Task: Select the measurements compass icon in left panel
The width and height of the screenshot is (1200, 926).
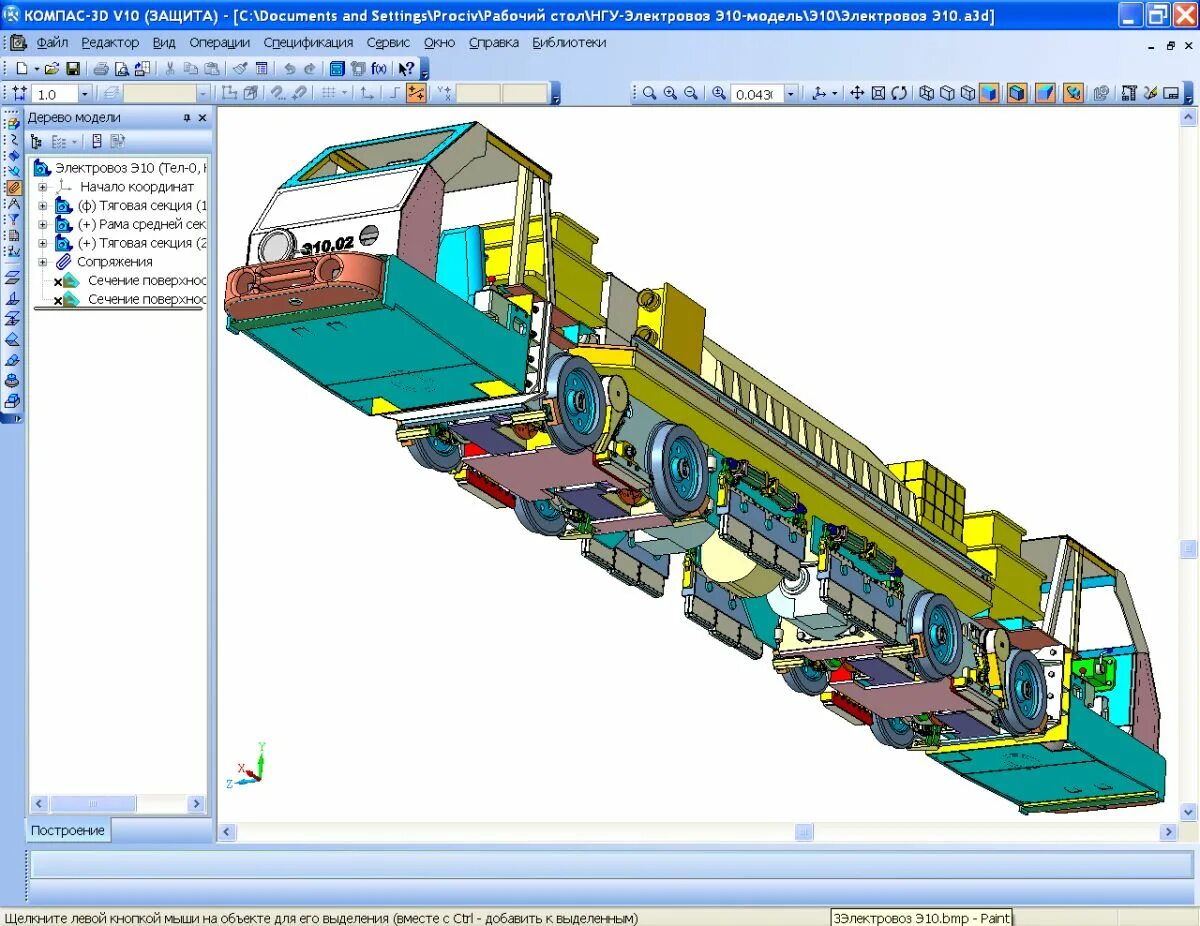Action: [13, 203]
